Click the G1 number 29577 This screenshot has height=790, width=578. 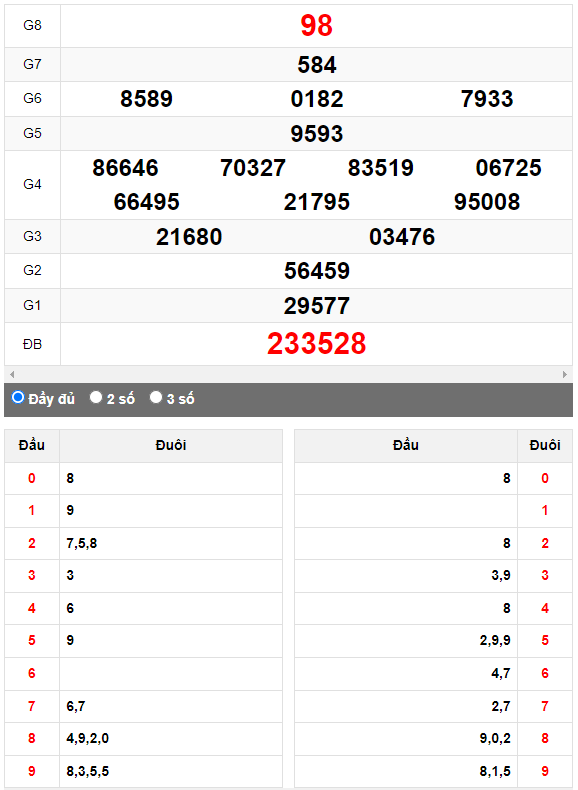click(316, 306)
